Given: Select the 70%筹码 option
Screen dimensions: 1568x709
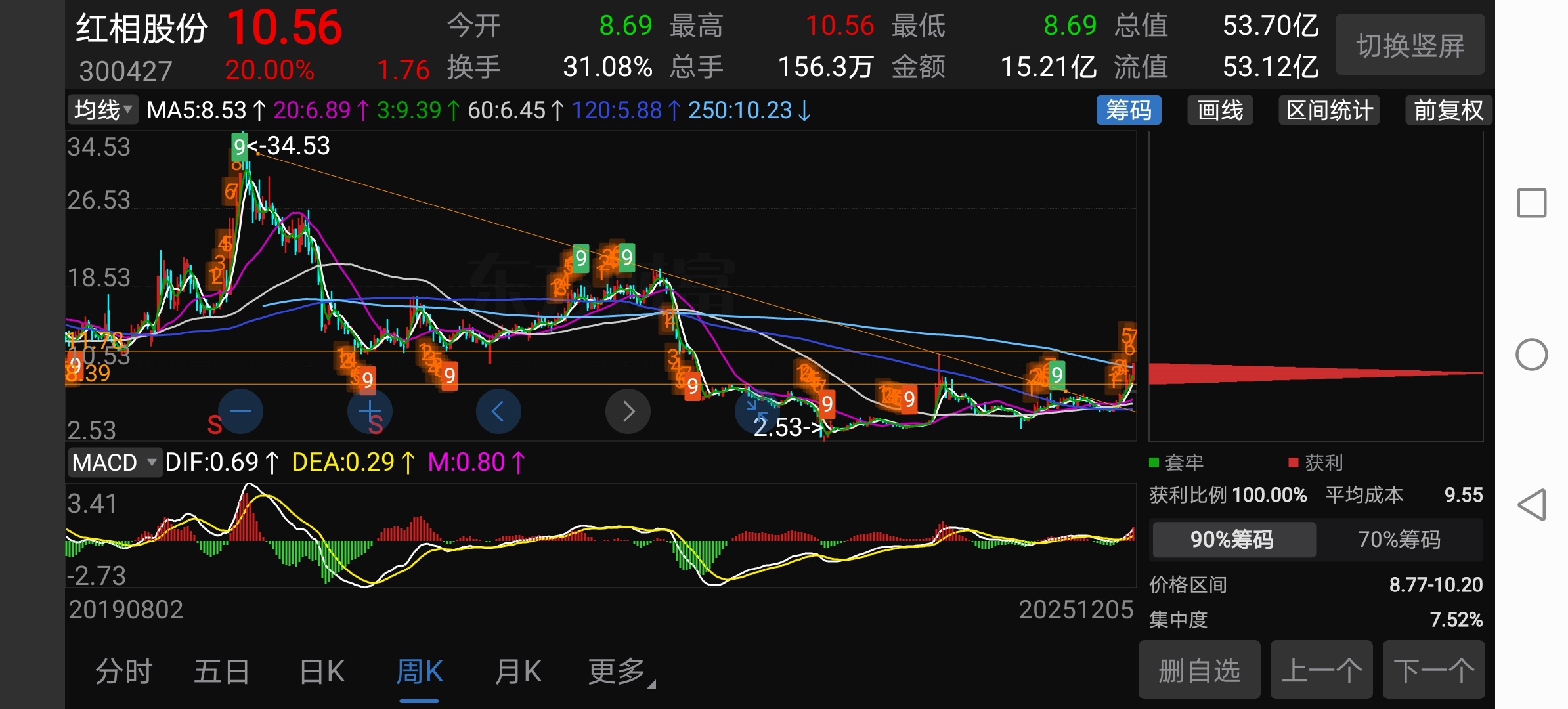Looking at the screenshot, I should pyautogui.click(x=1399, y=540).
